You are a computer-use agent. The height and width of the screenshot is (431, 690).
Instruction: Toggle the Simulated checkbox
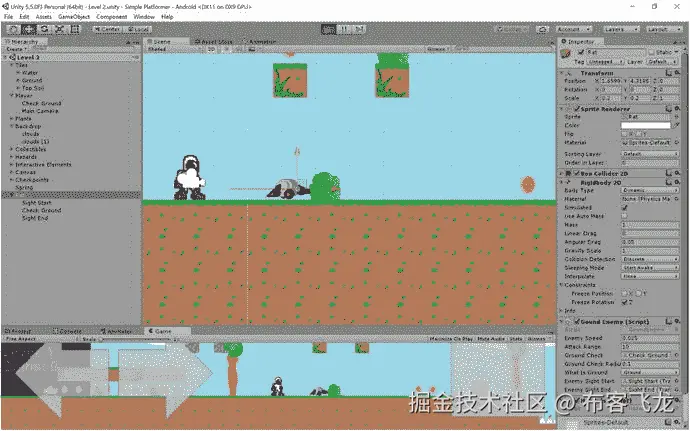point(624,207)
